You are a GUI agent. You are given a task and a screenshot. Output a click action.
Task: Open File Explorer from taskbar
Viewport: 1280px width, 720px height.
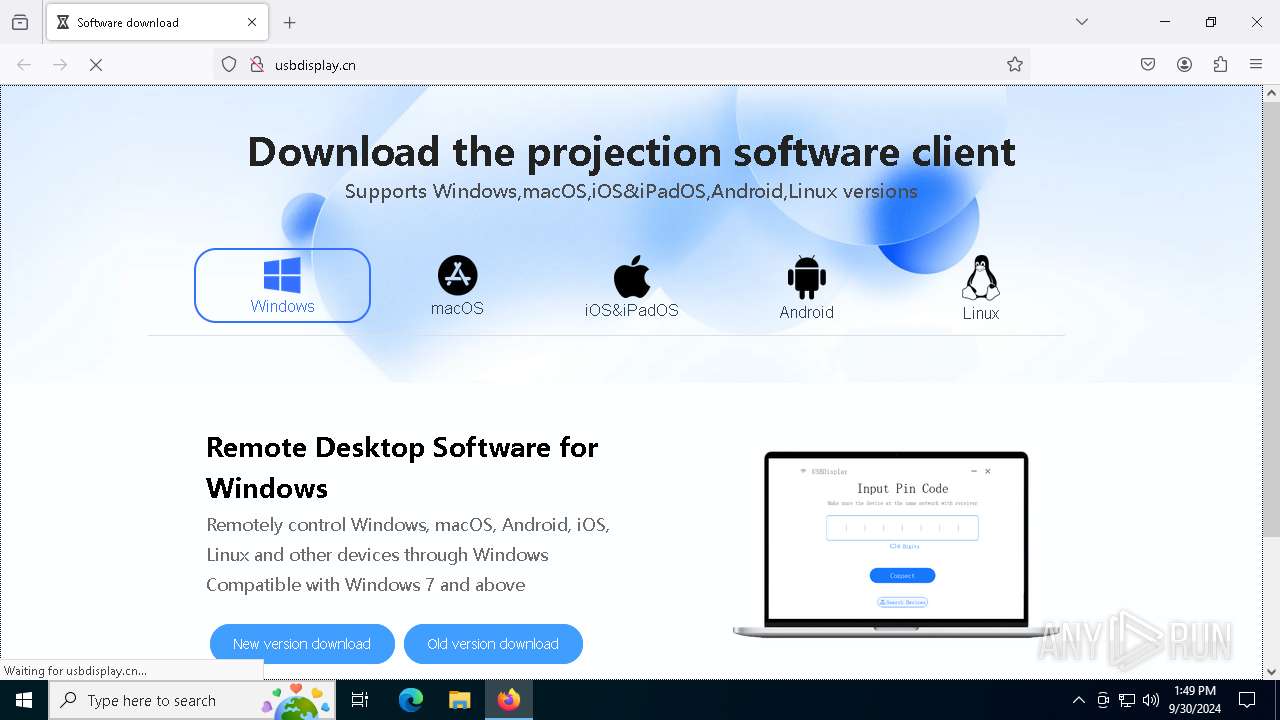click(459, 700)
